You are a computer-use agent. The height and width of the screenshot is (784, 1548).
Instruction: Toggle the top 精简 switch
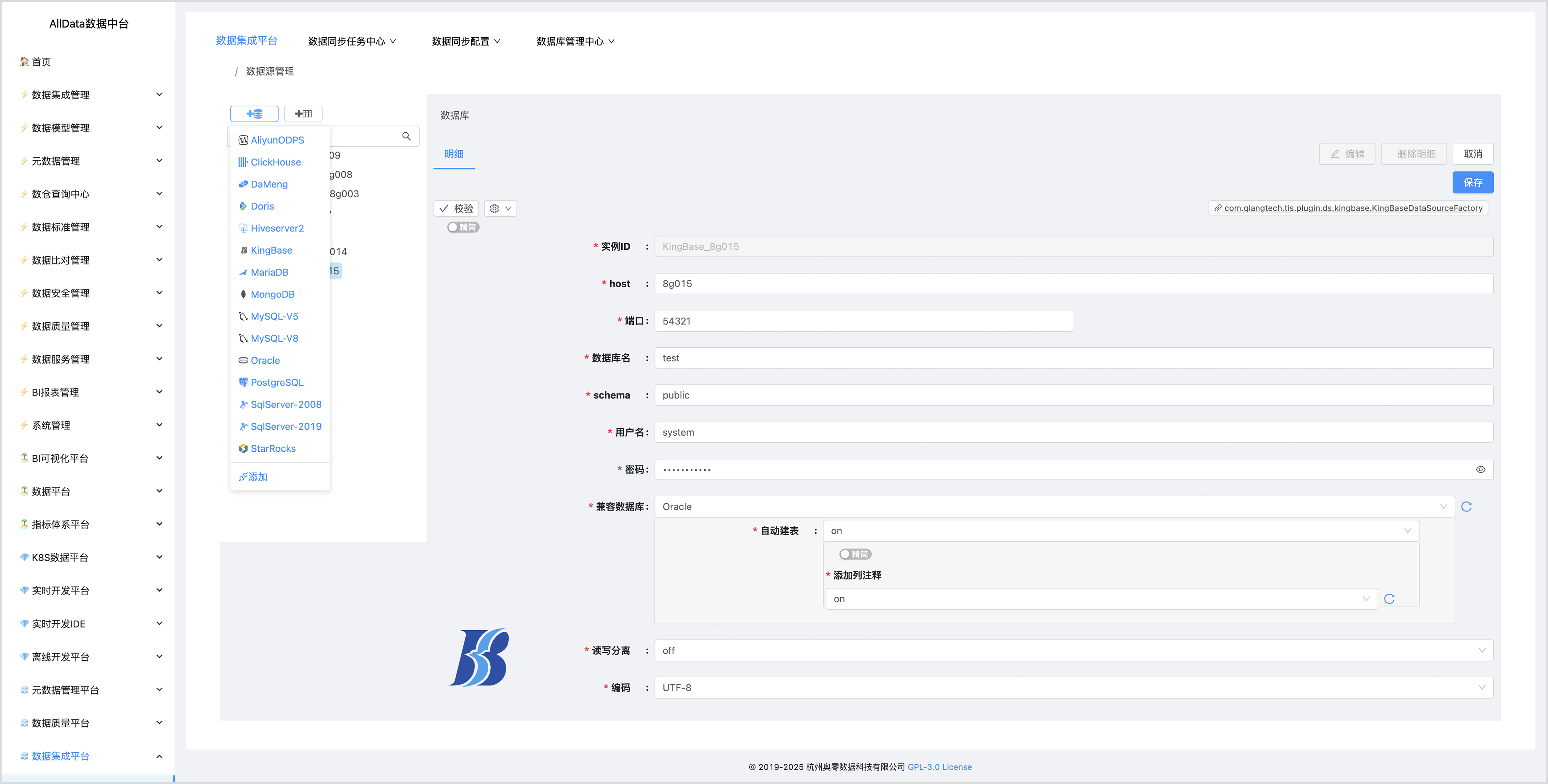click(463, 227)
